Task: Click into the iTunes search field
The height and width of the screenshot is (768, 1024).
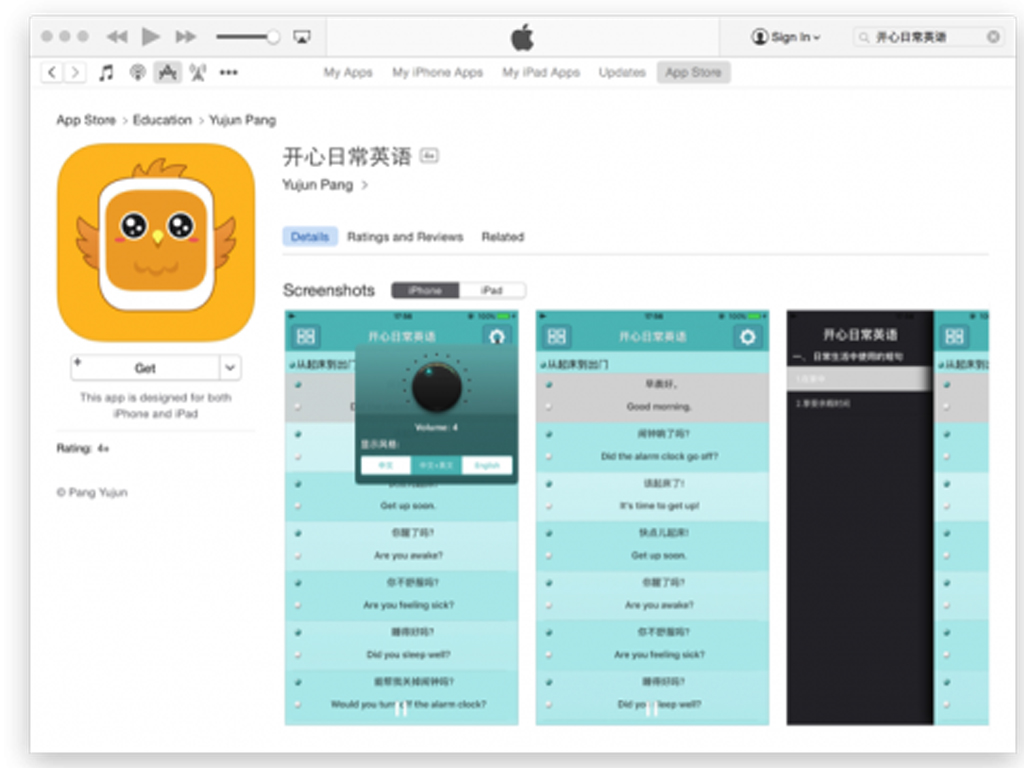Action: point(927,37)
